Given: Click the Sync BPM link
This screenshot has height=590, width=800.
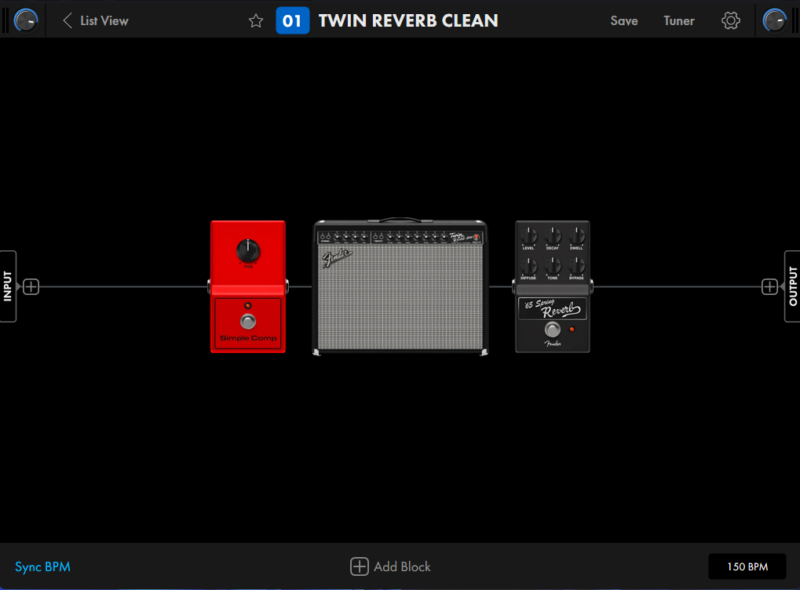Looking at the screenshot, I should (x=42, y=567).
